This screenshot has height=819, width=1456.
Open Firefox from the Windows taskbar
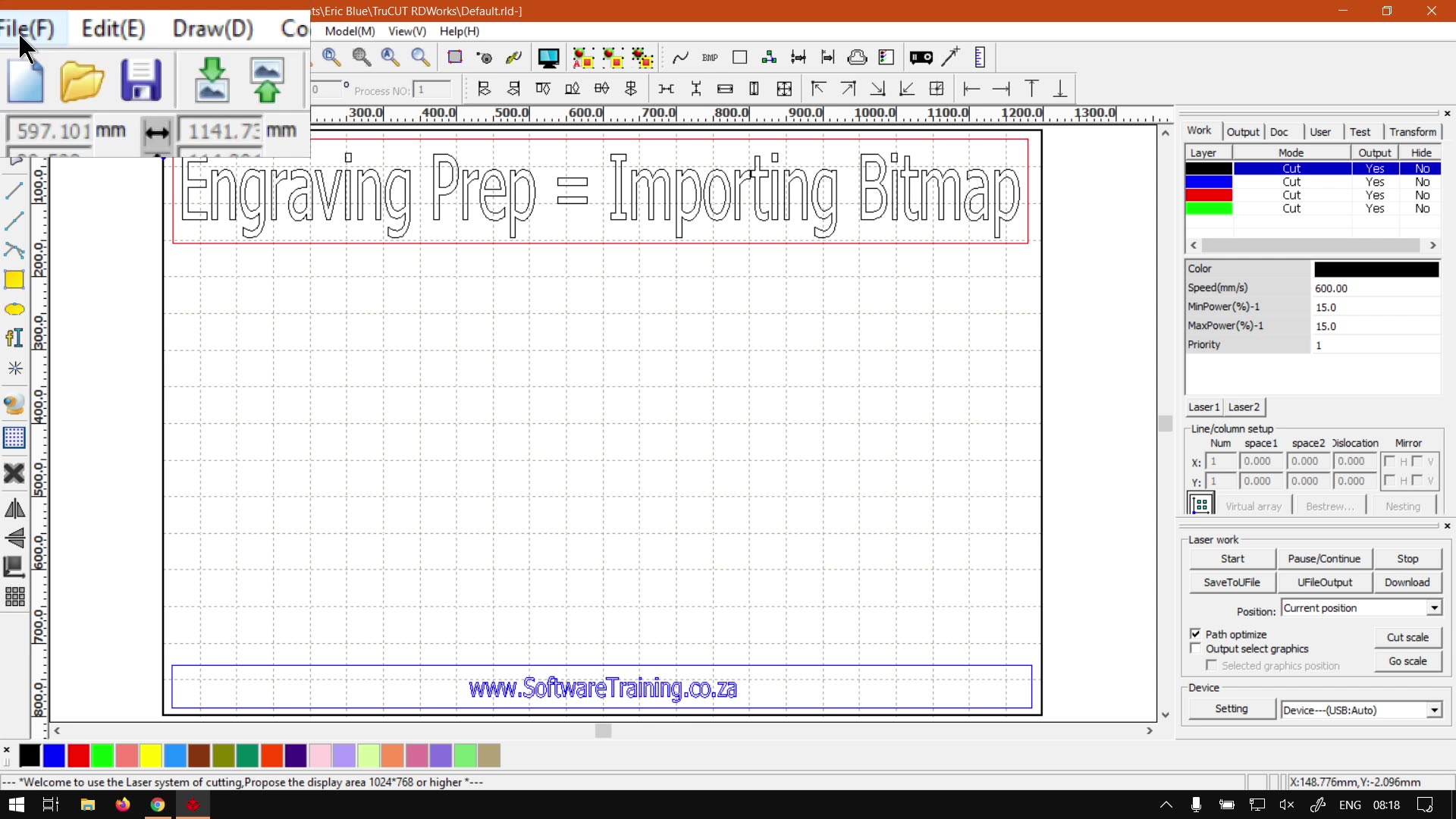click(x=123, y=805)
